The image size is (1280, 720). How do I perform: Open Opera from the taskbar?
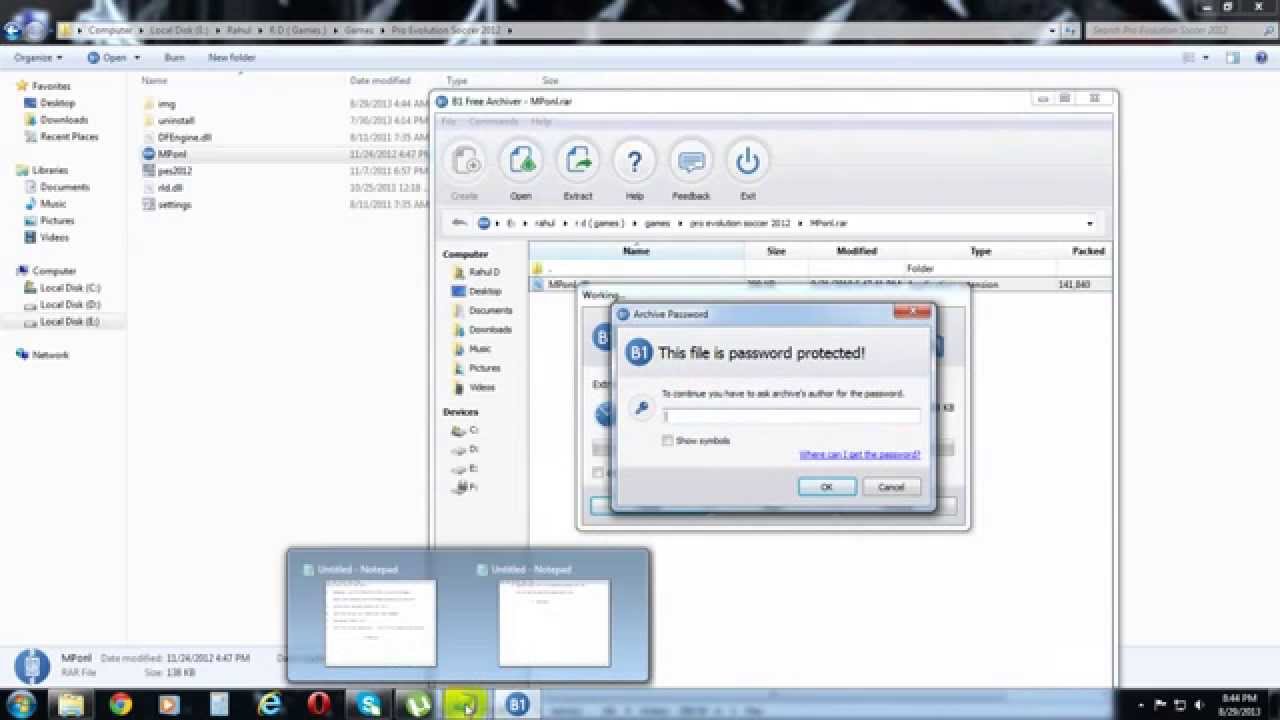pos(319,704)
